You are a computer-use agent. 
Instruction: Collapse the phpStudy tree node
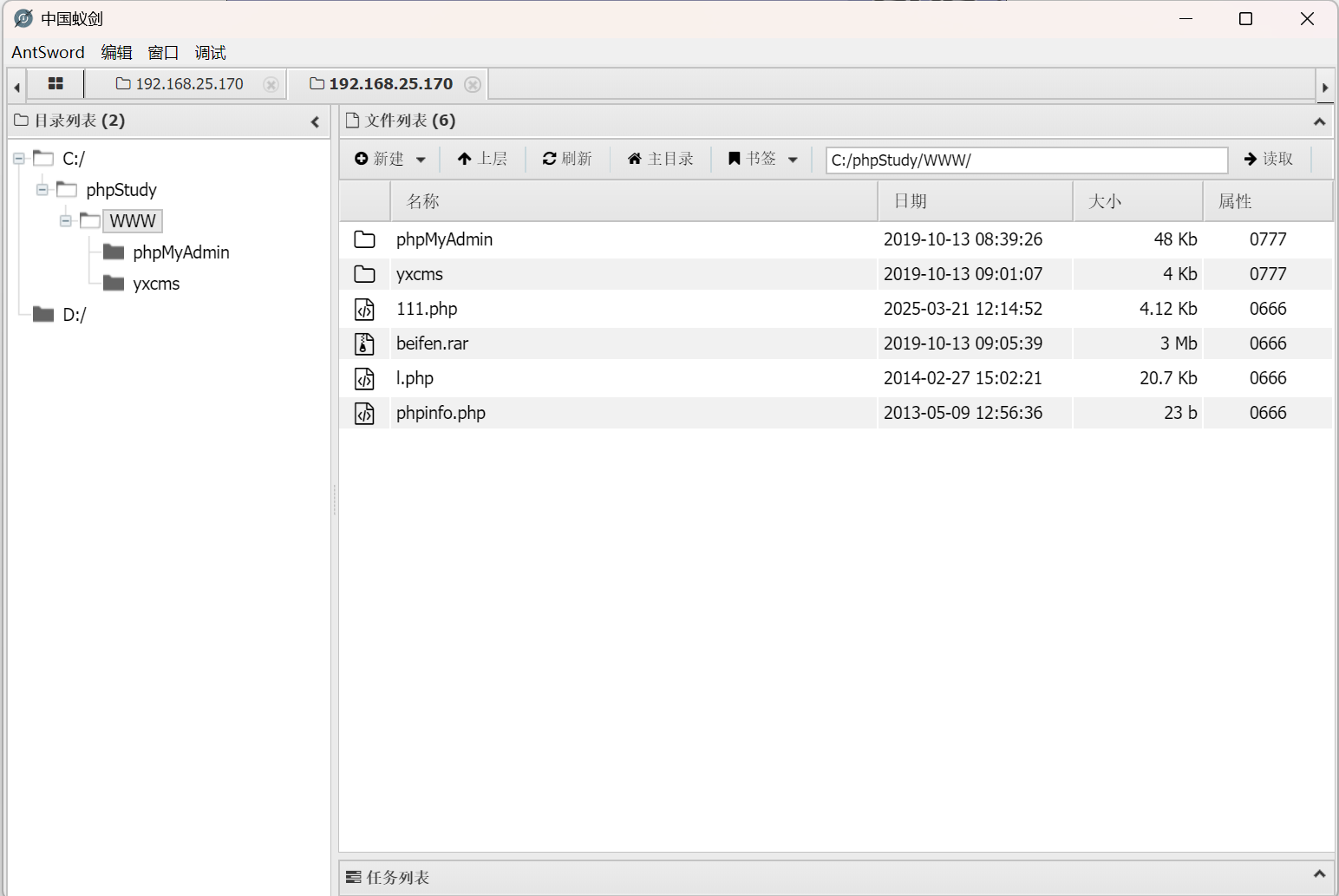coord(42,190)
